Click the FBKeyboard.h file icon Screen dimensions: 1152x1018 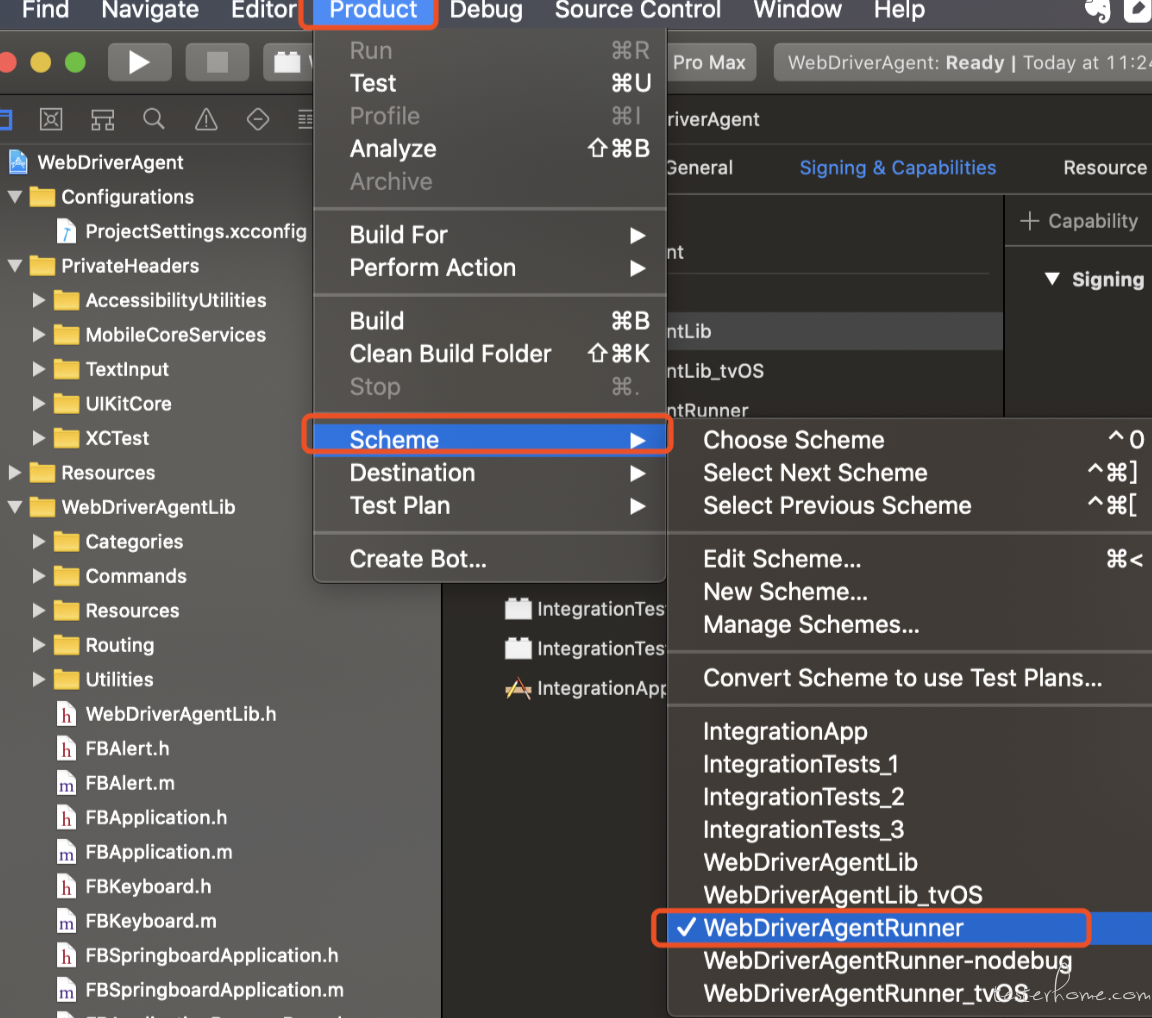click(x=66, y=887)
